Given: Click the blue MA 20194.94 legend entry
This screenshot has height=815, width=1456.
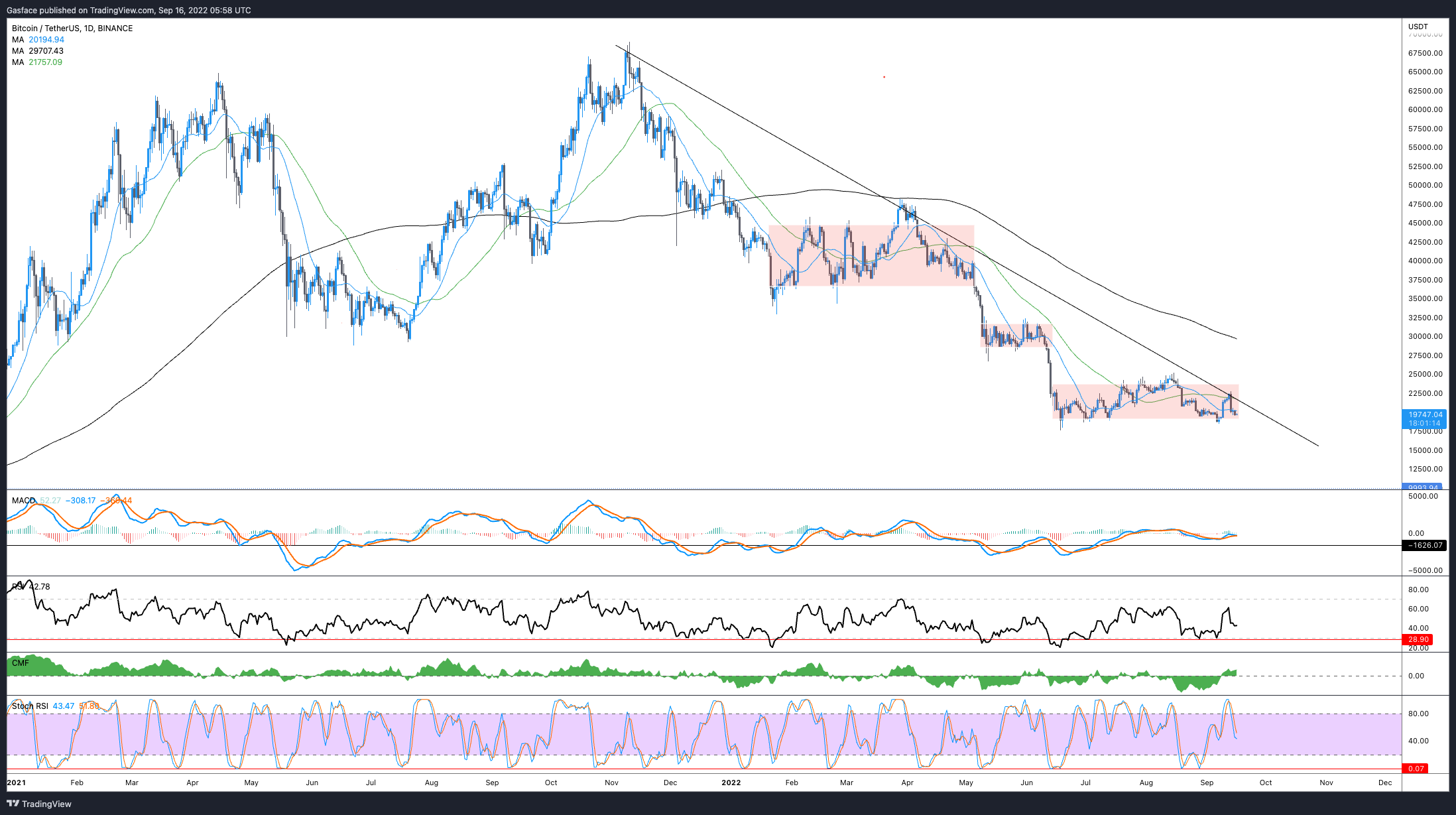Looking at the screenshot, I should coord(38,40).
